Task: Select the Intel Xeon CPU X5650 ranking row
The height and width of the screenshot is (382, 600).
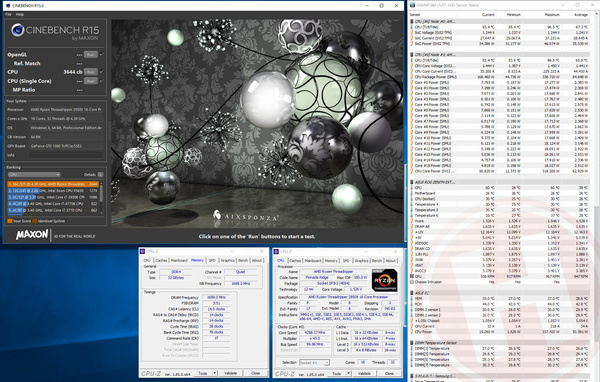Action: click(53, 191)
